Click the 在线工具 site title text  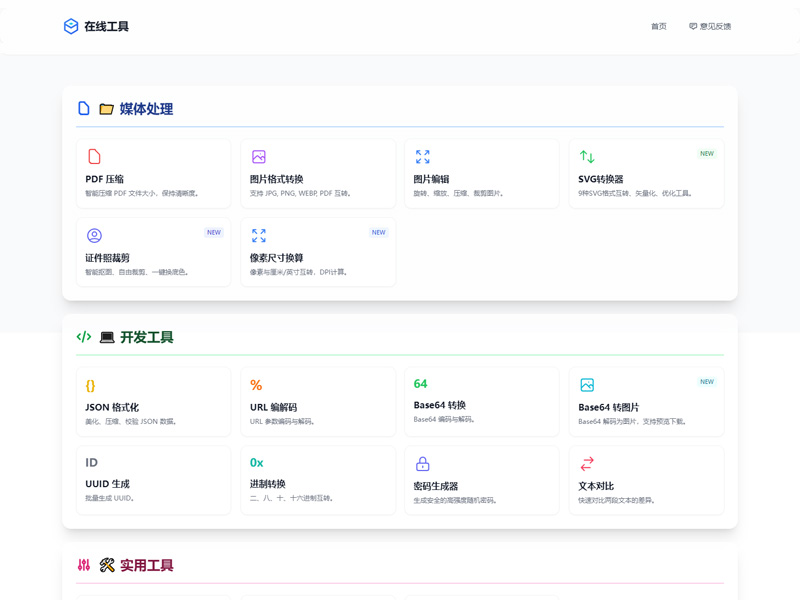106,26
